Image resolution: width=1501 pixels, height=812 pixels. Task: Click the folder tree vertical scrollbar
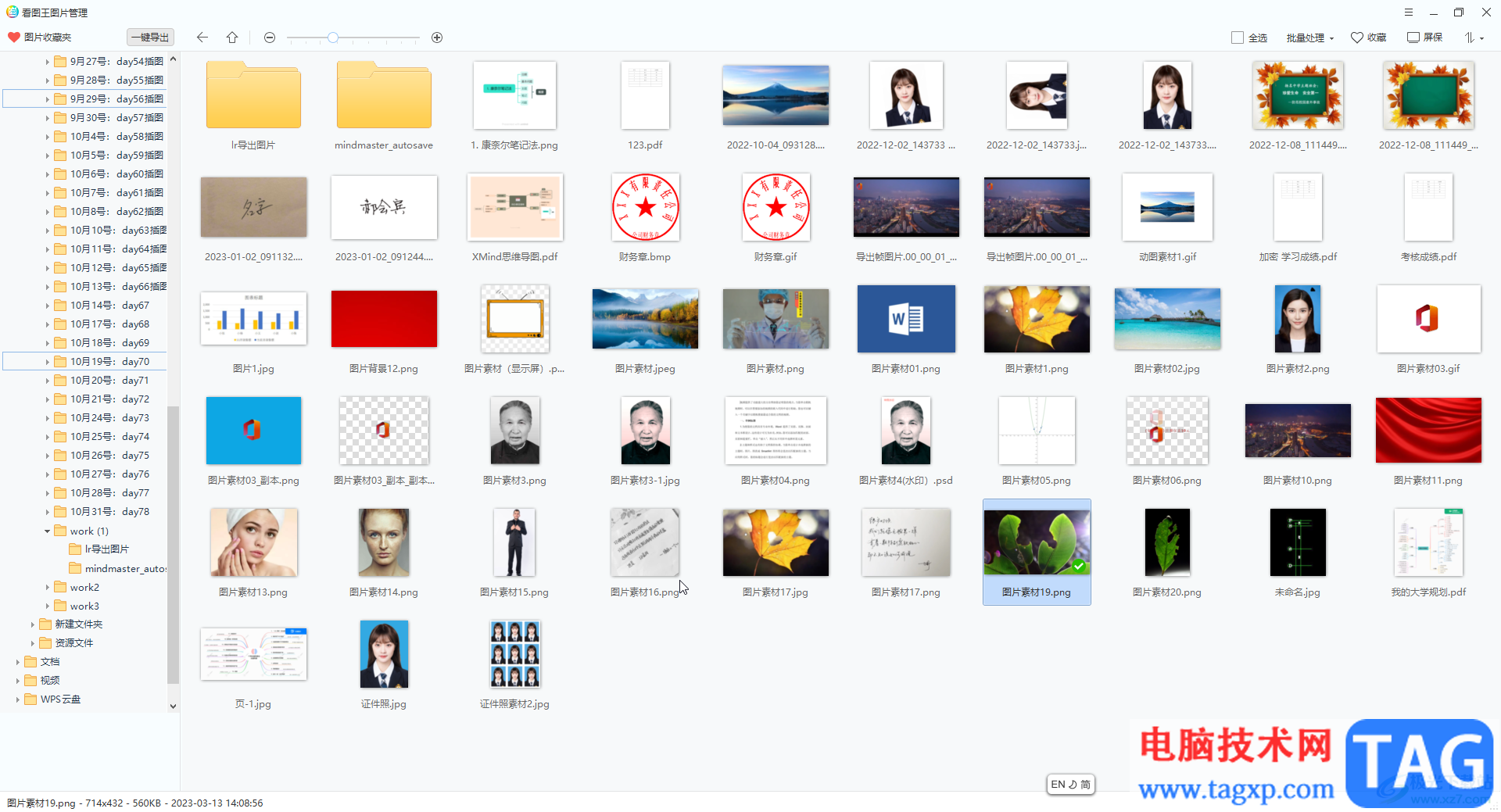(x=173, y=545)
